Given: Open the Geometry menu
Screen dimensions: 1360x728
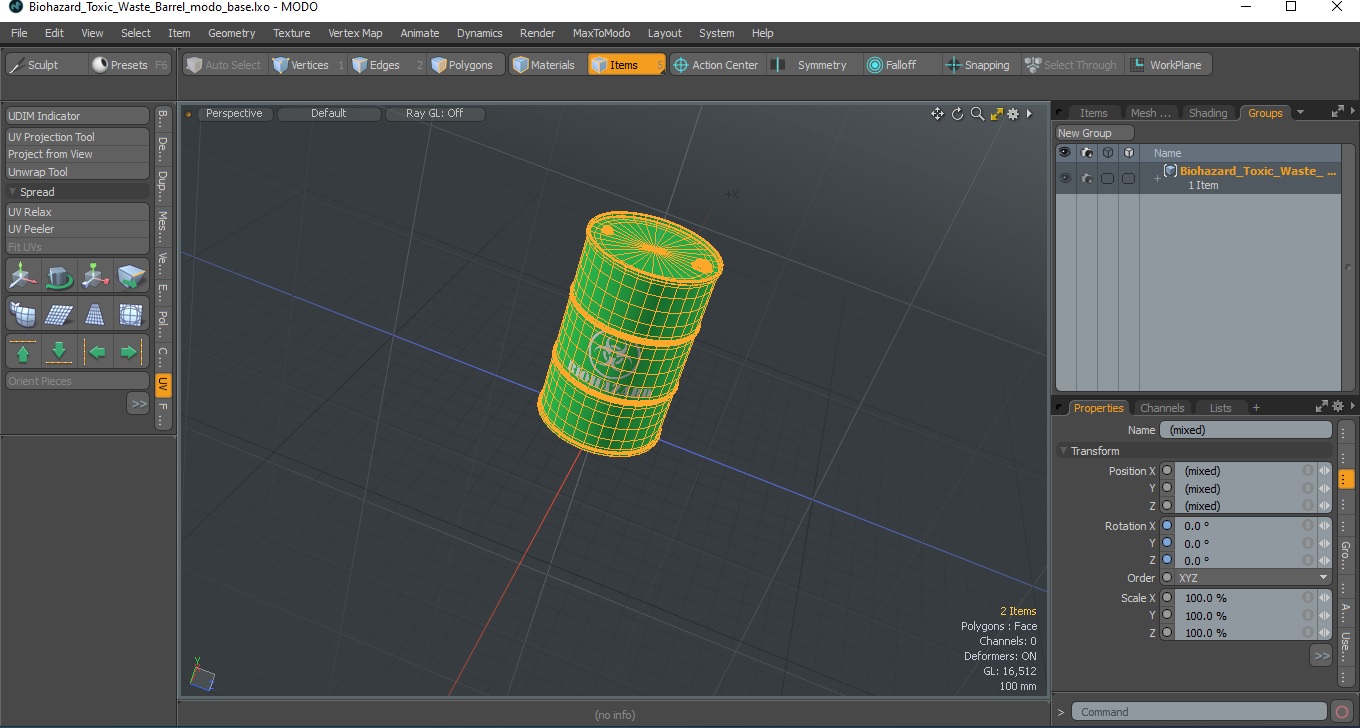Looking at the screenshot, I should (x=232, y=33).
